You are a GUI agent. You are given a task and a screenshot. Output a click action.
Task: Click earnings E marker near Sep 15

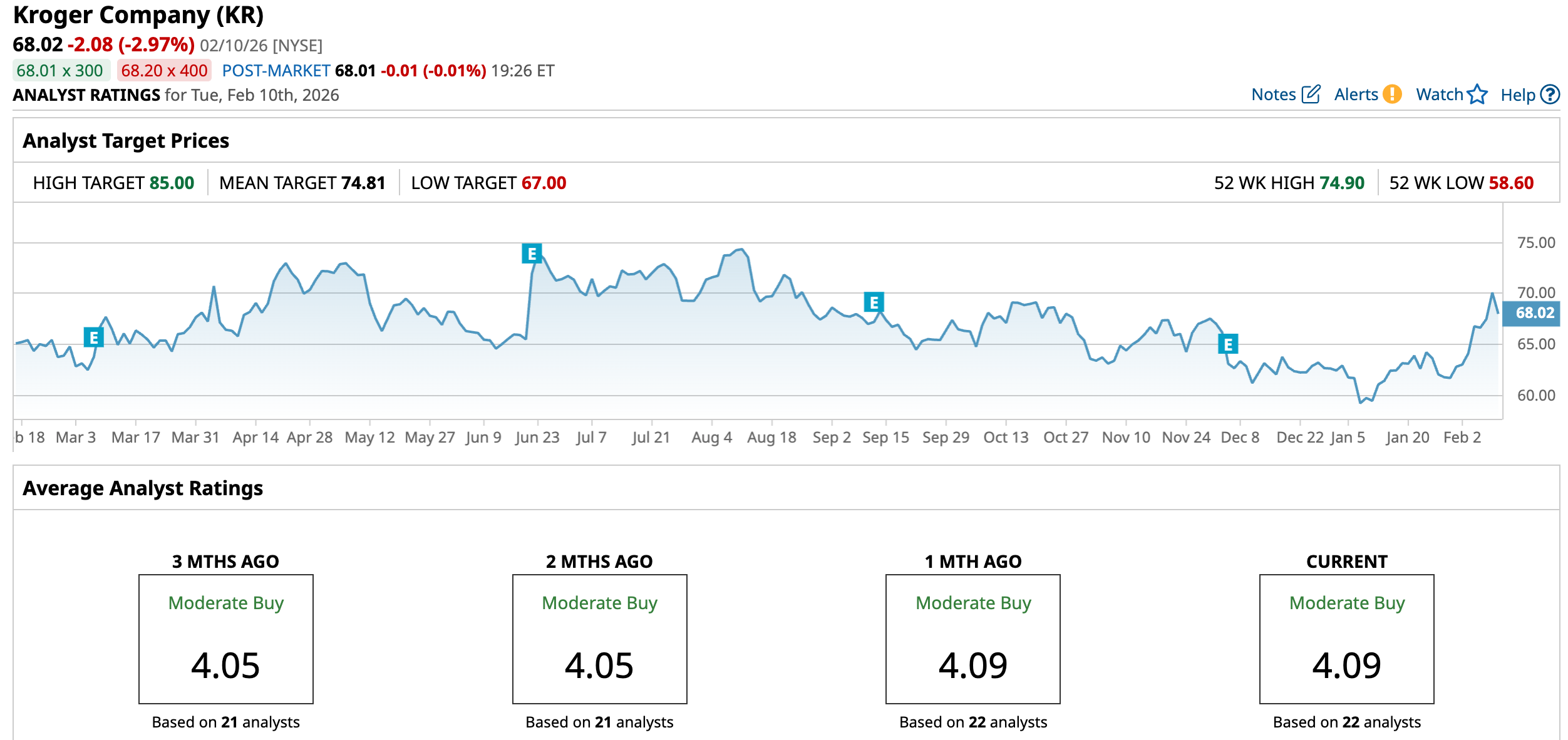click(874, 302)
